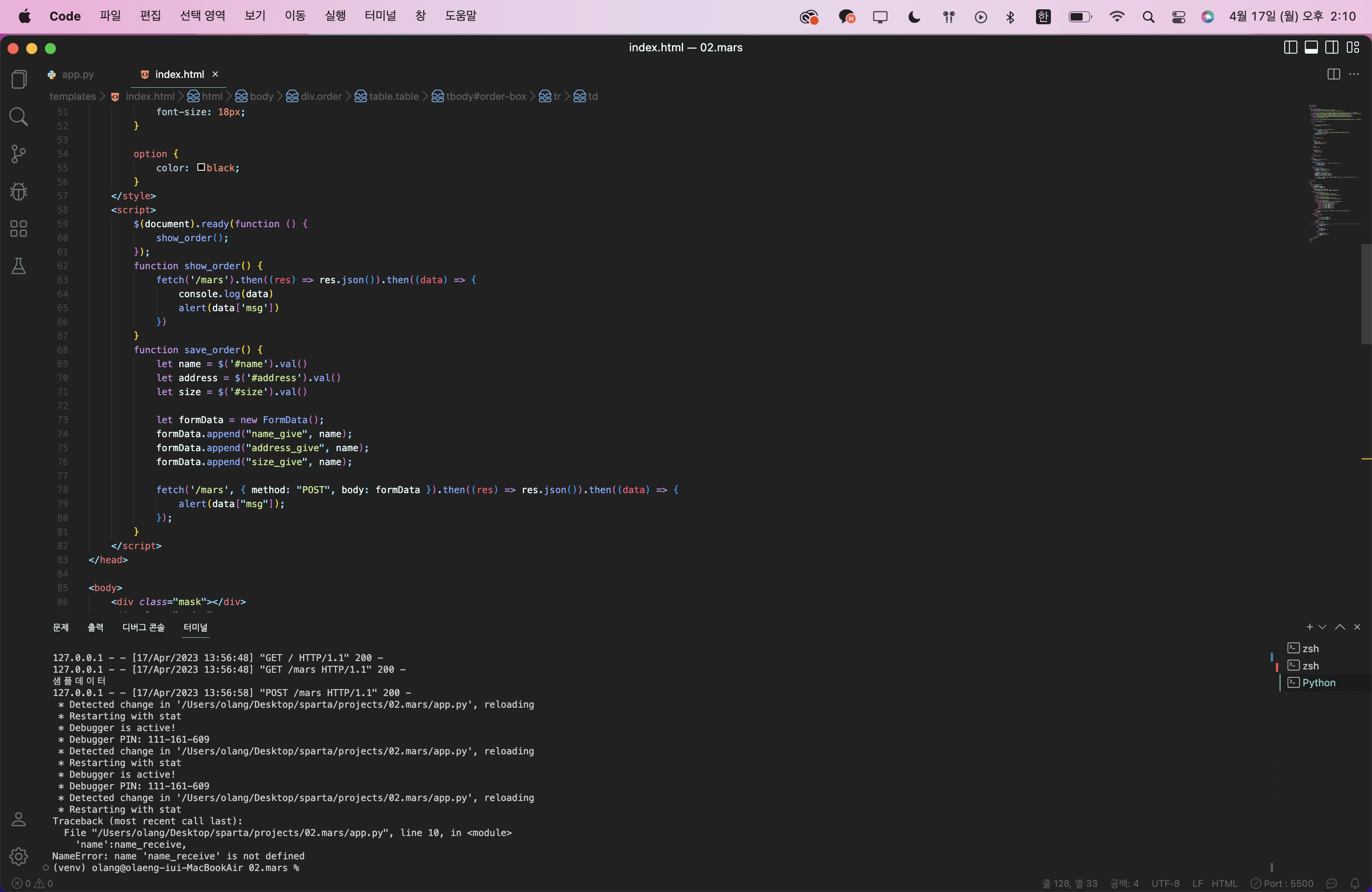The width and height of the screenshot is (1372, 892).
Task: Open the Manage gear settings
Action: click(x=19, y=856)
